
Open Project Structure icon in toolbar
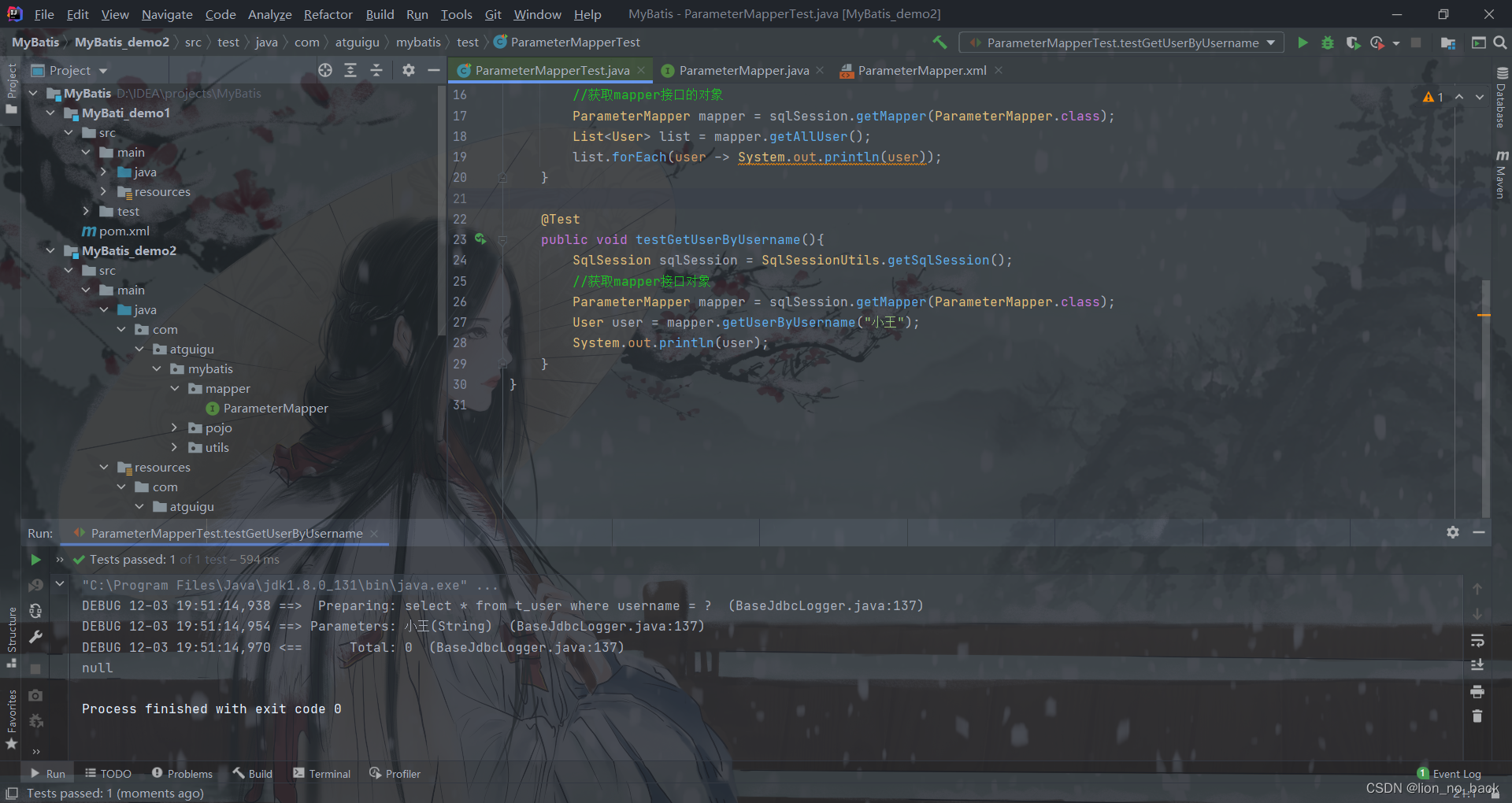coord(1447,43)
